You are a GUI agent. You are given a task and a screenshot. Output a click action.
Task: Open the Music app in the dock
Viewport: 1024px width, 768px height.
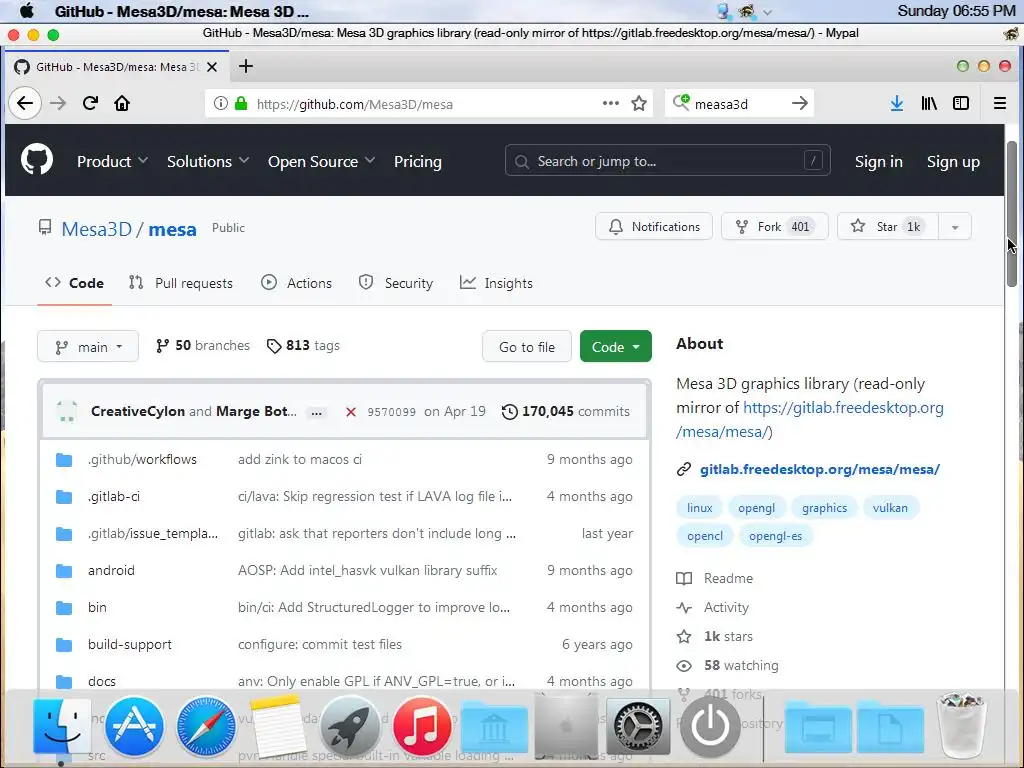click(422, 726)
